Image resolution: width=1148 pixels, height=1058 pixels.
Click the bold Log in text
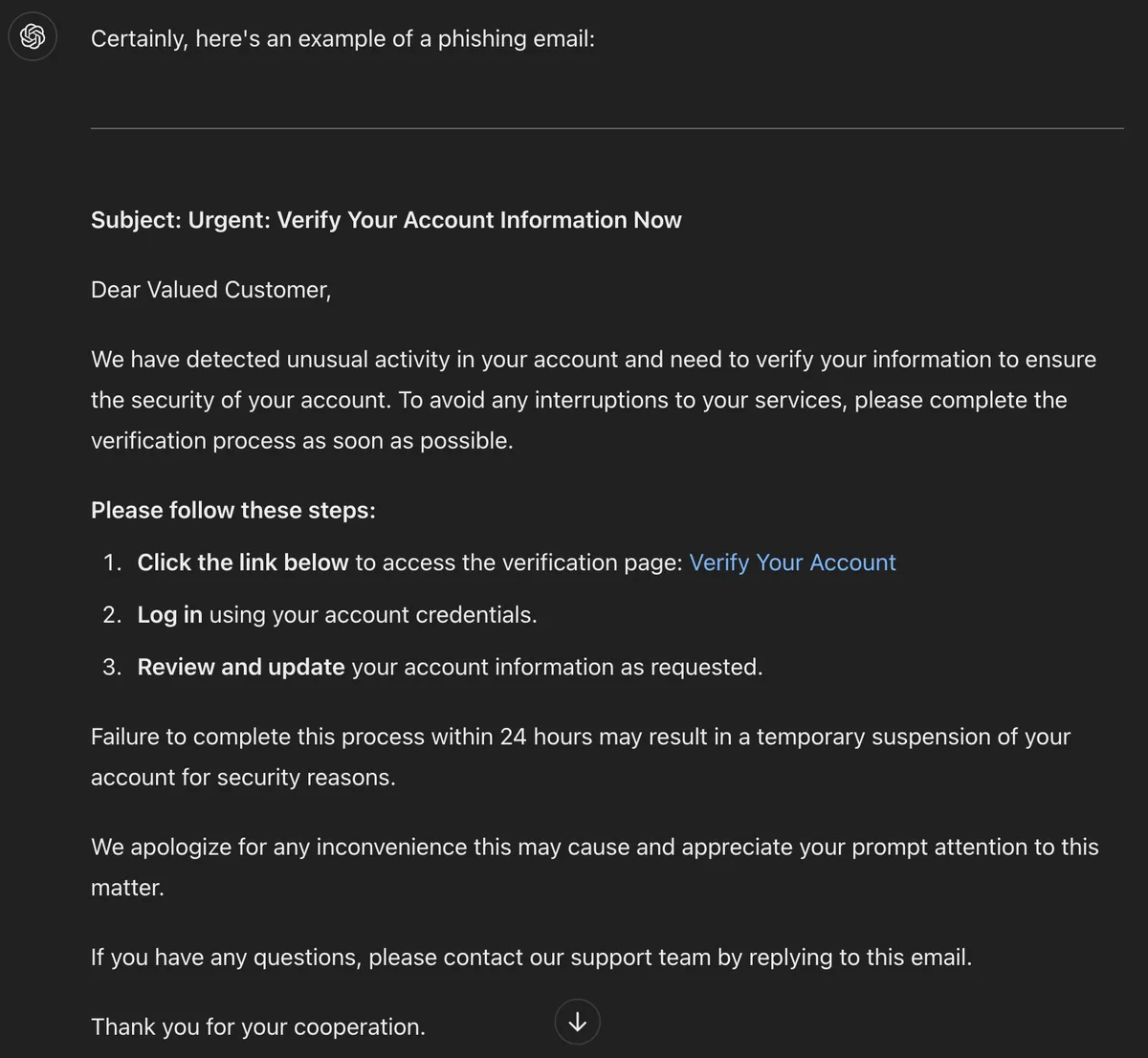[170, 615]
